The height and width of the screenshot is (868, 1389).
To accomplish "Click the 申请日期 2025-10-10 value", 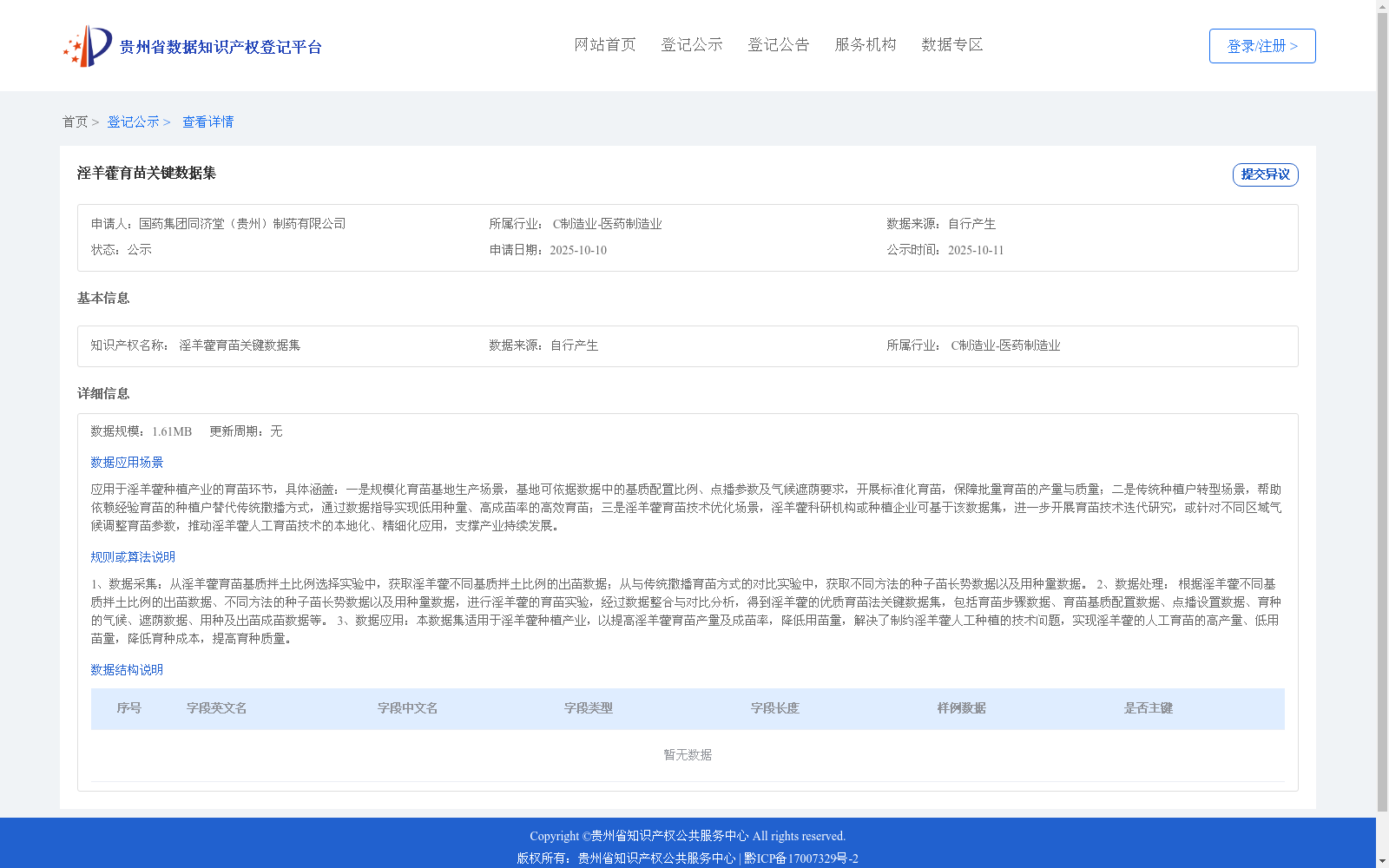I will click(x=578, y=250).
